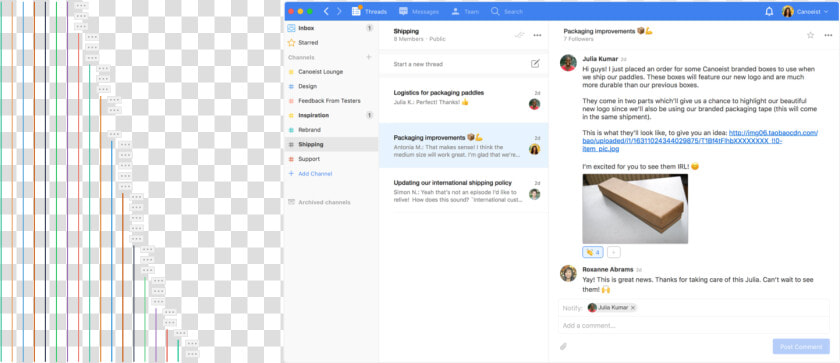Open Updating our international shipping policy thread
Viewport: 840px width, 363px height.
(x=463, y=190)
